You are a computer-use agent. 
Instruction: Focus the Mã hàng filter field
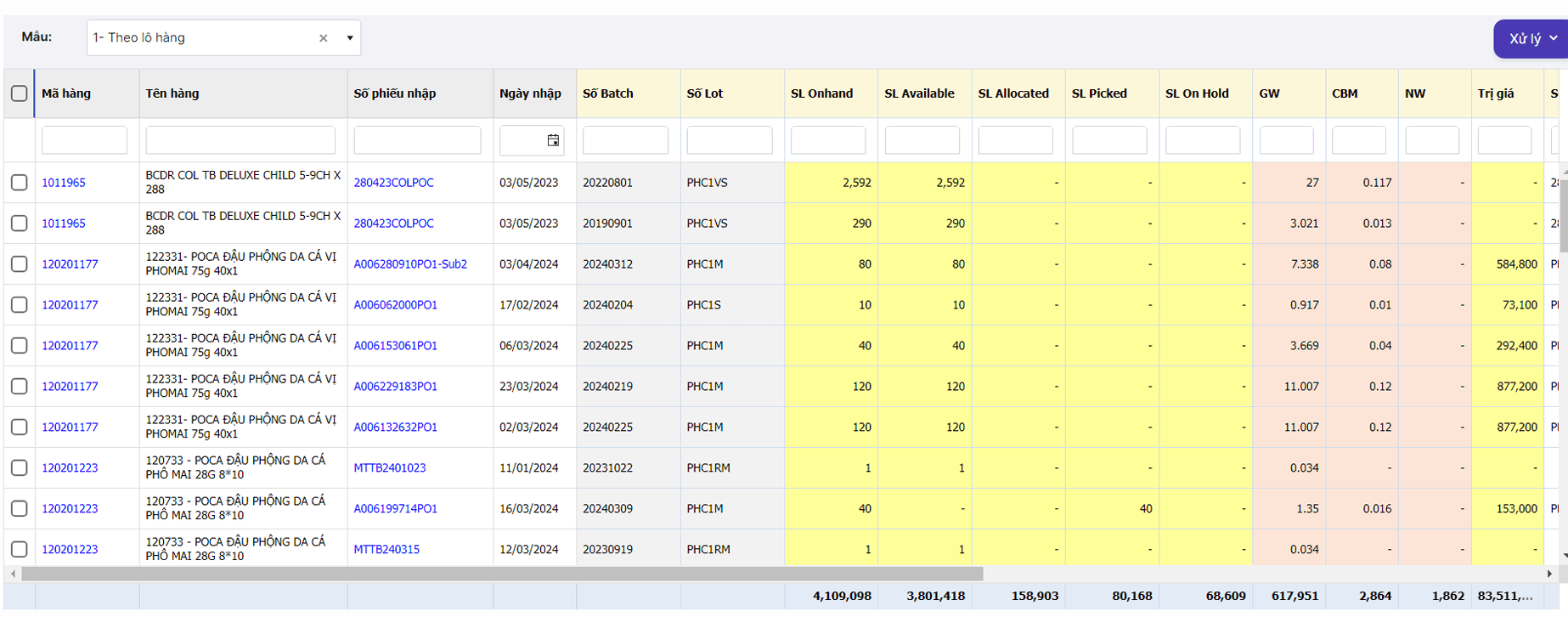pyautogui.click(x=84, y=140)
